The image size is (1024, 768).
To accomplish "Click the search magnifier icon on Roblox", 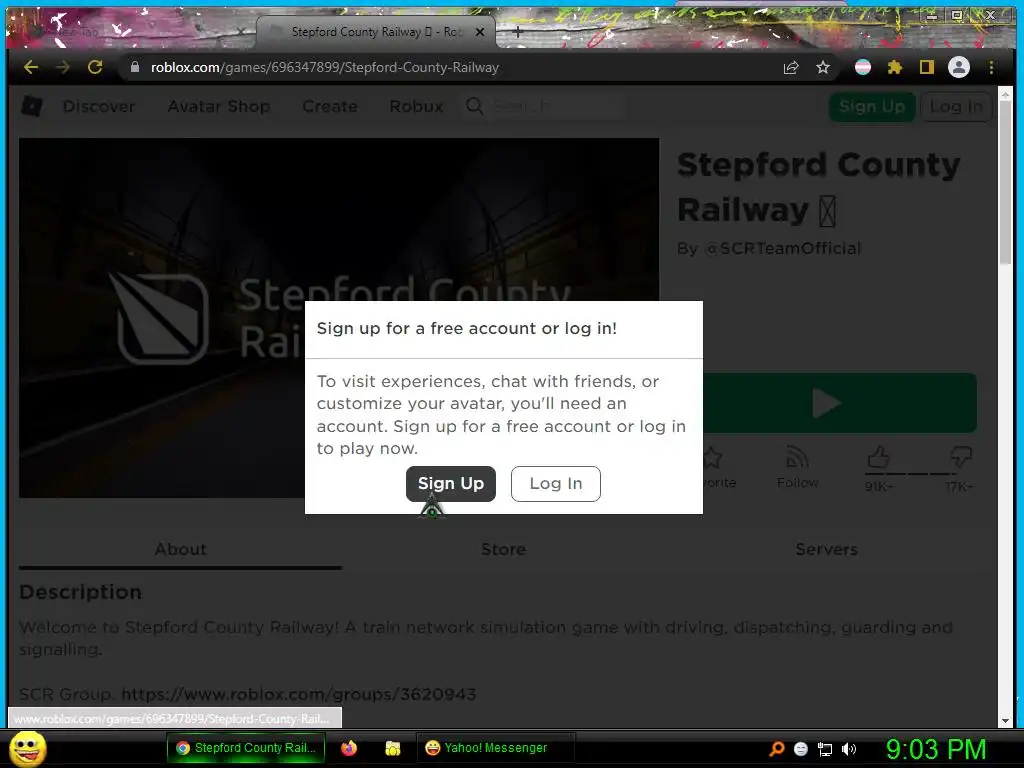I will coord(475,106).
